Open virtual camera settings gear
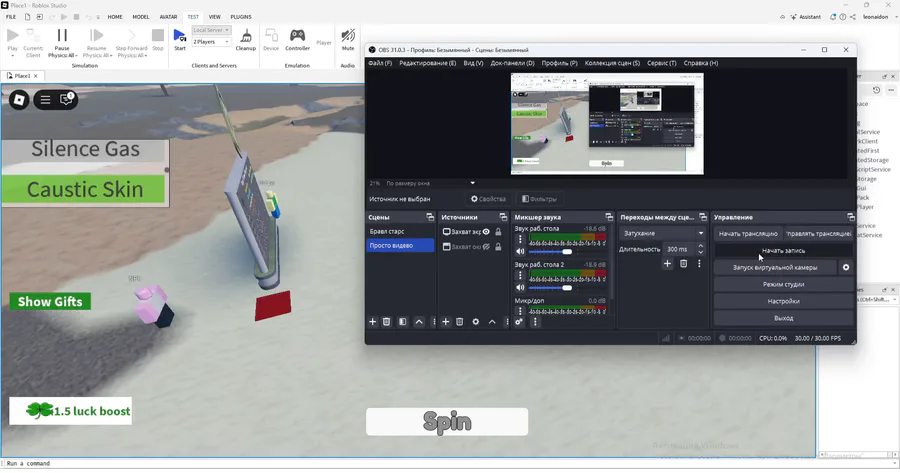Image resolution: width=900 pixels, height=473 pixels. click(x=845, y=267)
